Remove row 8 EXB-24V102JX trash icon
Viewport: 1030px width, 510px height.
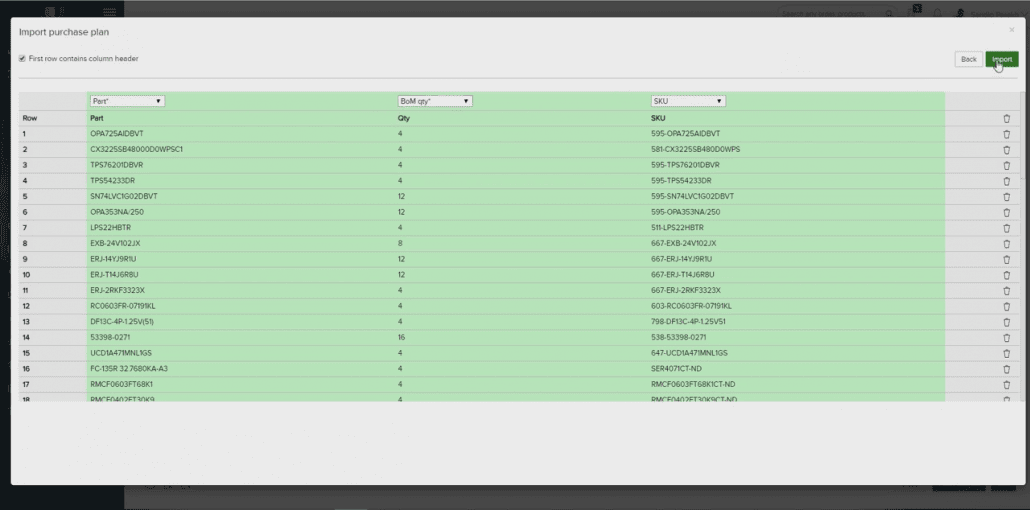(x=1006, y=244)
